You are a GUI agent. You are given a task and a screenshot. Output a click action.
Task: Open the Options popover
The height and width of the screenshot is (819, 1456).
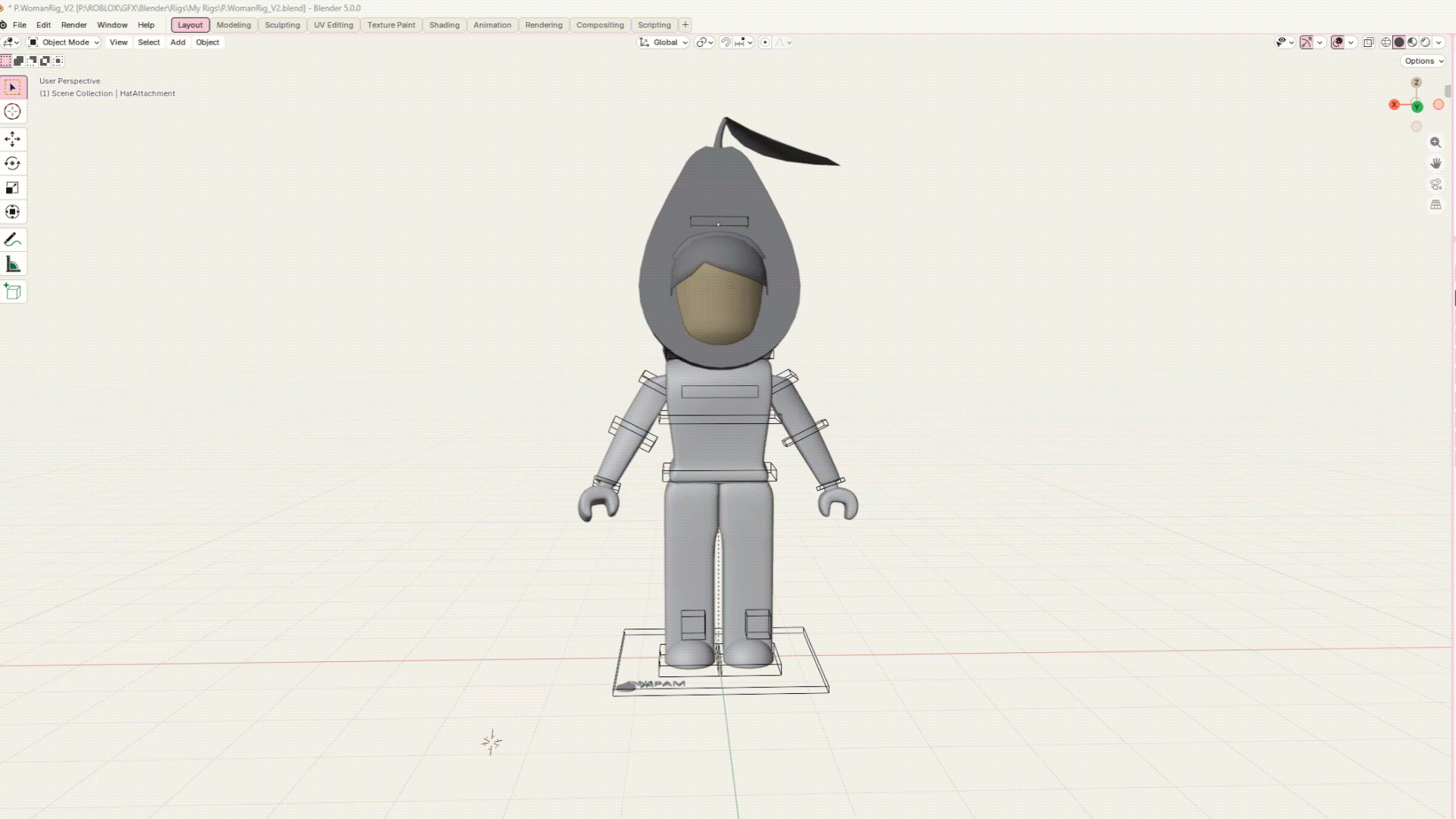coord(1423,61)
